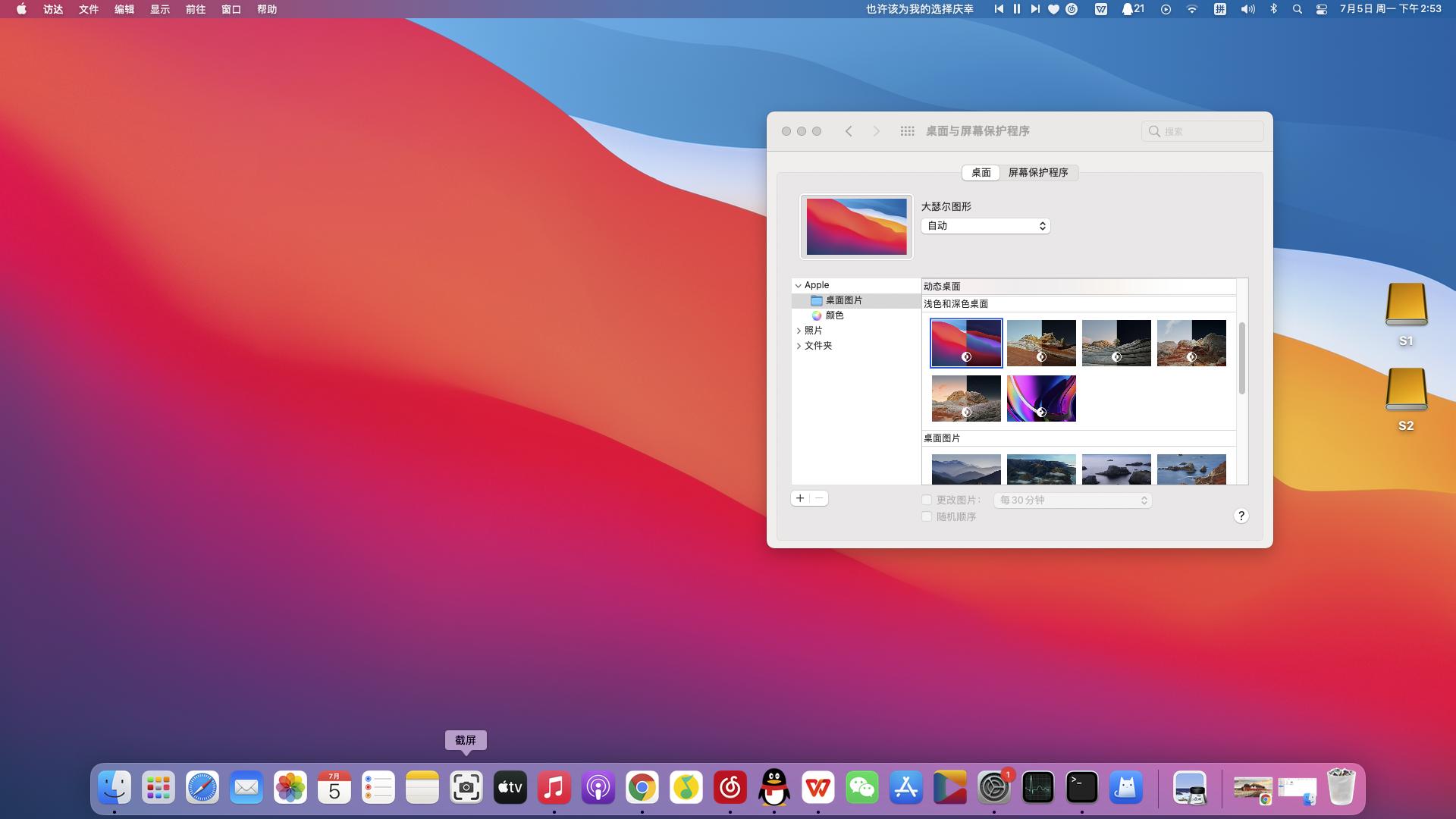
Task: Click the show all preferences grid icon
Action: pos(907,131)
